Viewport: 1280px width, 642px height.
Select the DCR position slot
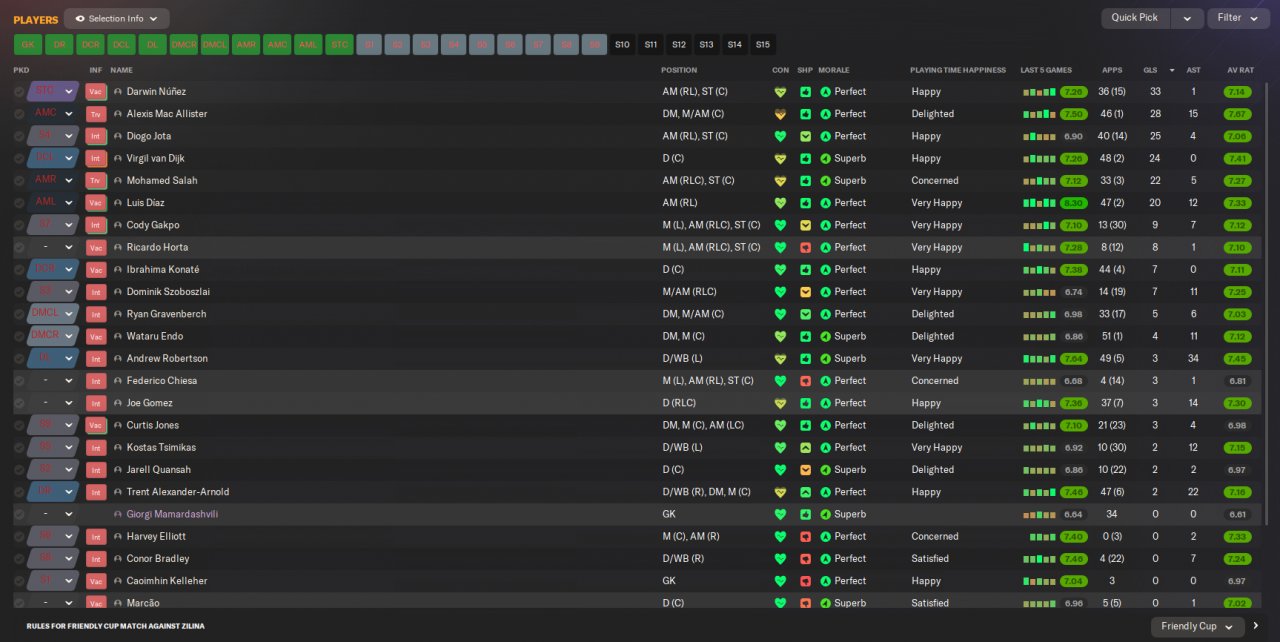coord(90,44)
